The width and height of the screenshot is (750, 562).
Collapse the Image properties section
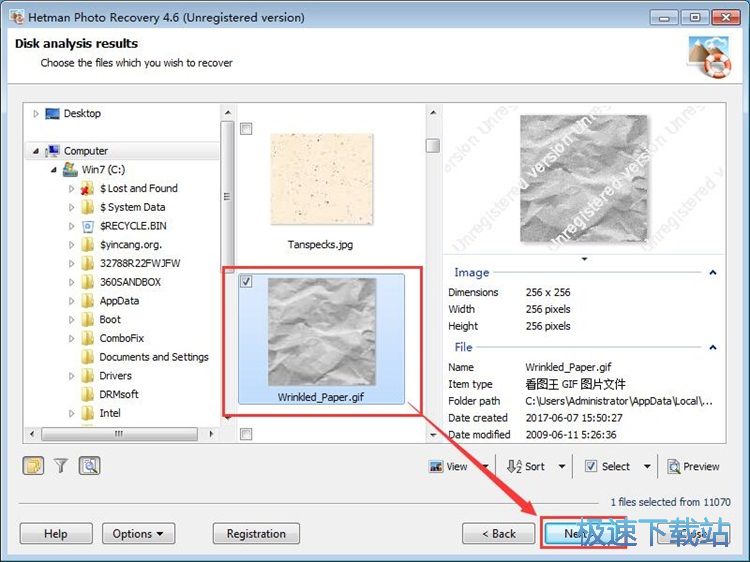(713, 272)
